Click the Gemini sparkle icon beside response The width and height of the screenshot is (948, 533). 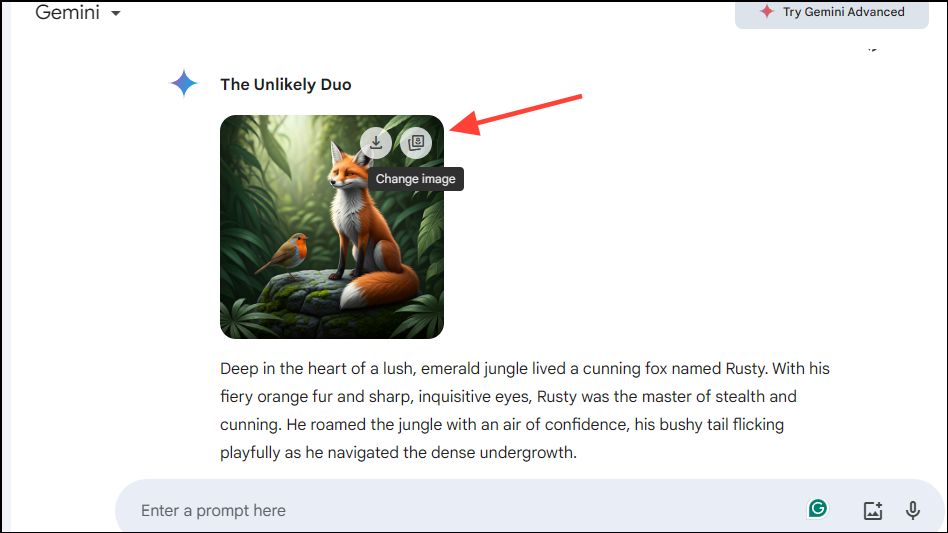click(x=183, y=83)
